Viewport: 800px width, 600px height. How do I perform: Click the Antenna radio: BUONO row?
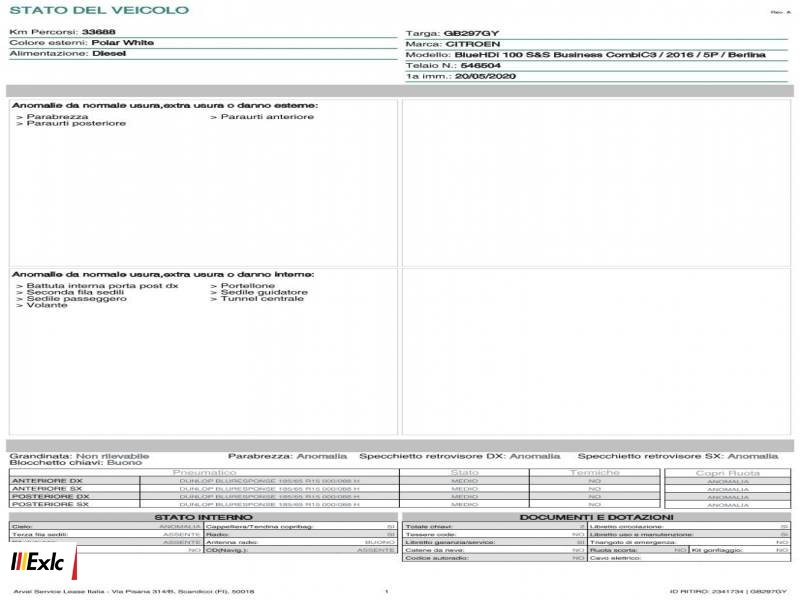pyautogui.click(x=301, y=542)
